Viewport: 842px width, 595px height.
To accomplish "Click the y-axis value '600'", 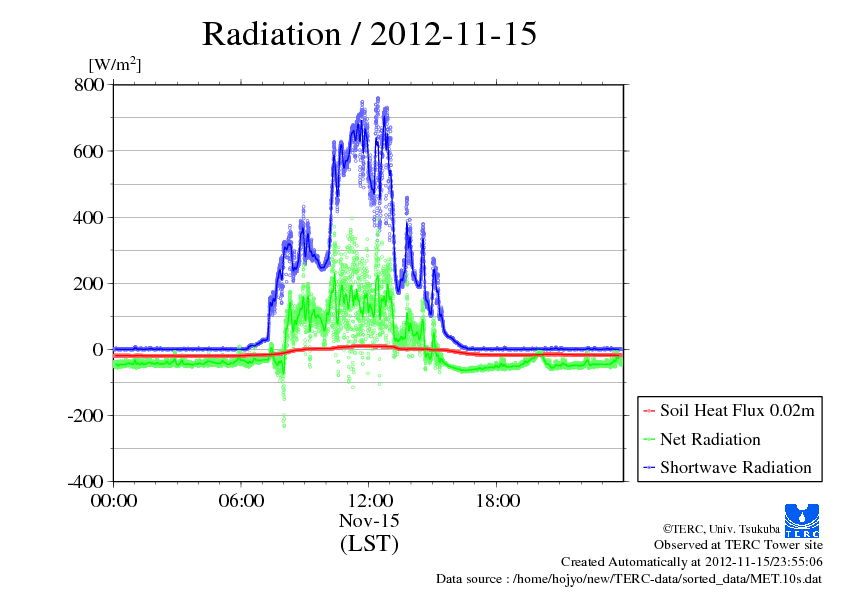I will 88,151.
